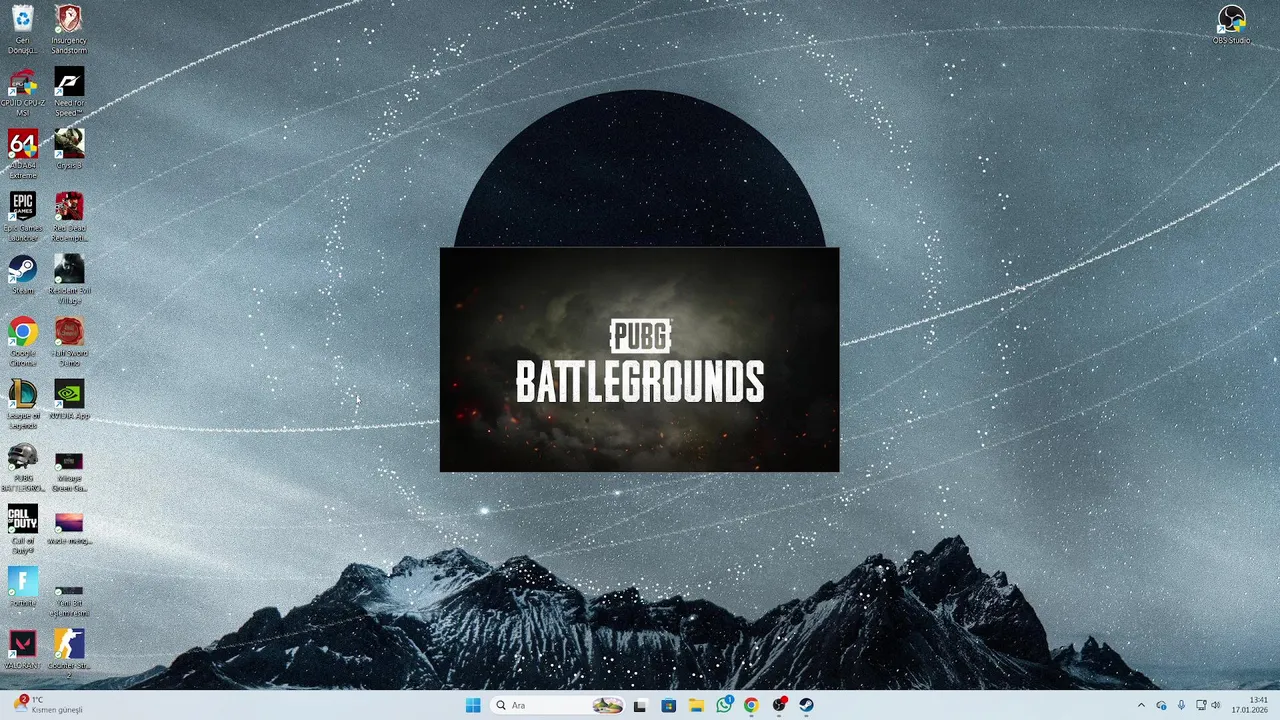The height and width of the screenshot is (720, 1280).
Task: Launch Call of Duty desktop shortcut
Action: pos(22,529)
